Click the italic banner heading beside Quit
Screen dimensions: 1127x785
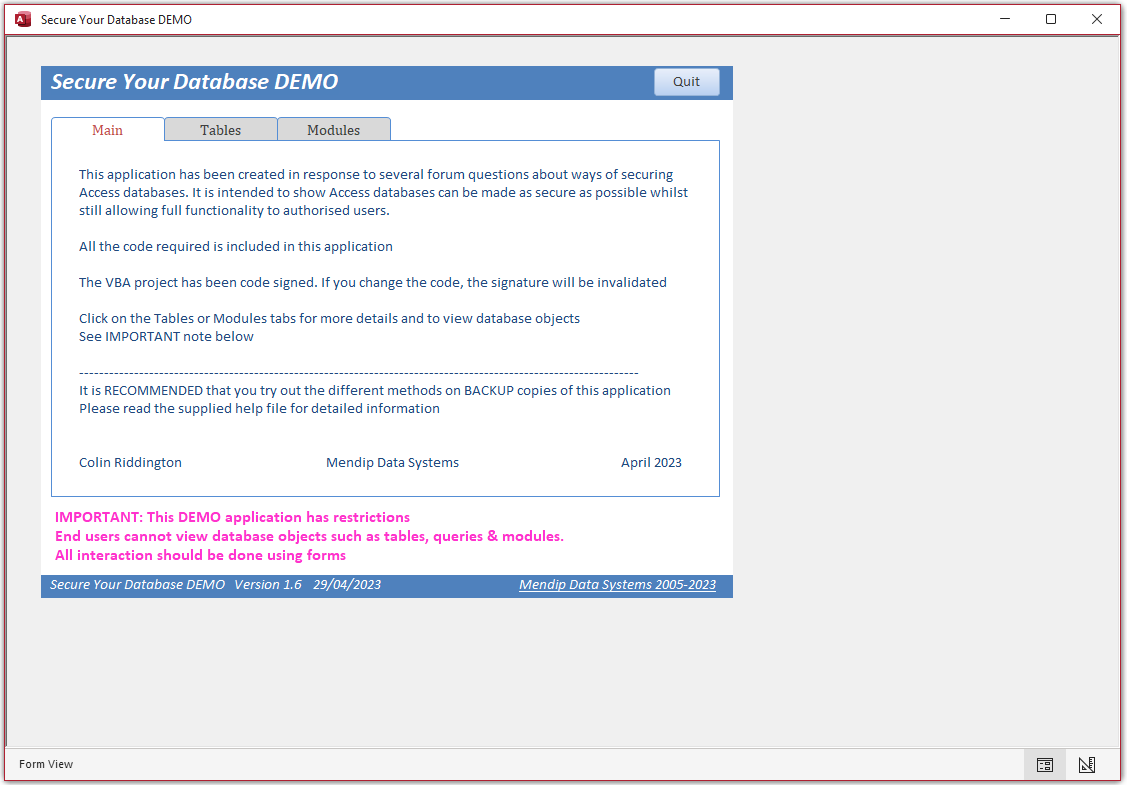pyautogui.click(x=194, y=82)
